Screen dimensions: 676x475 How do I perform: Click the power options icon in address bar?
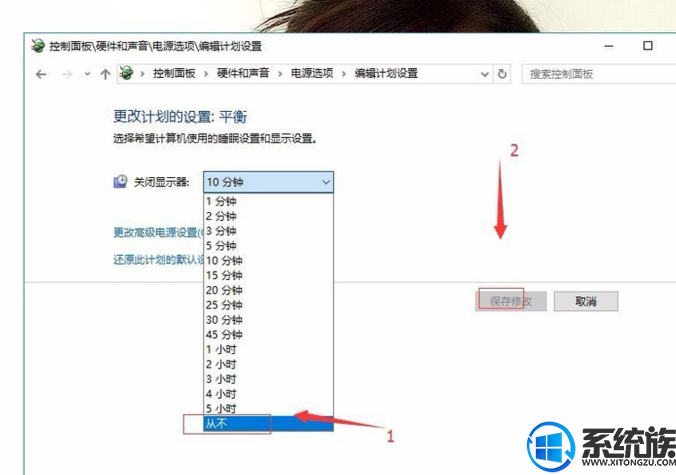126,73
